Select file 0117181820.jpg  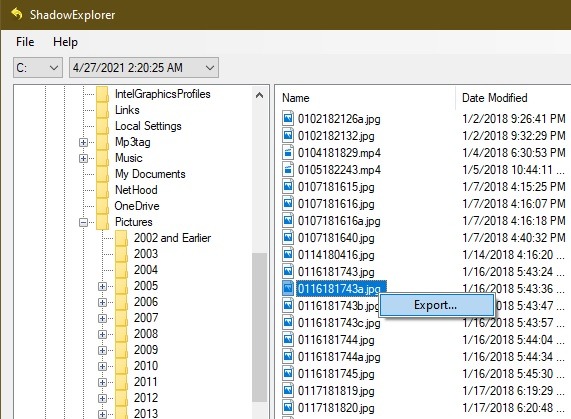pos(336,408)
